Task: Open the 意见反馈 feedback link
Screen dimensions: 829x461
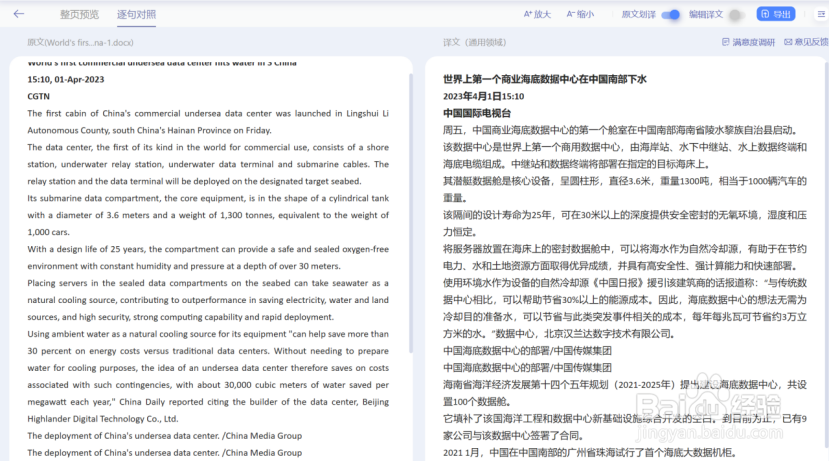Action: 806,42
